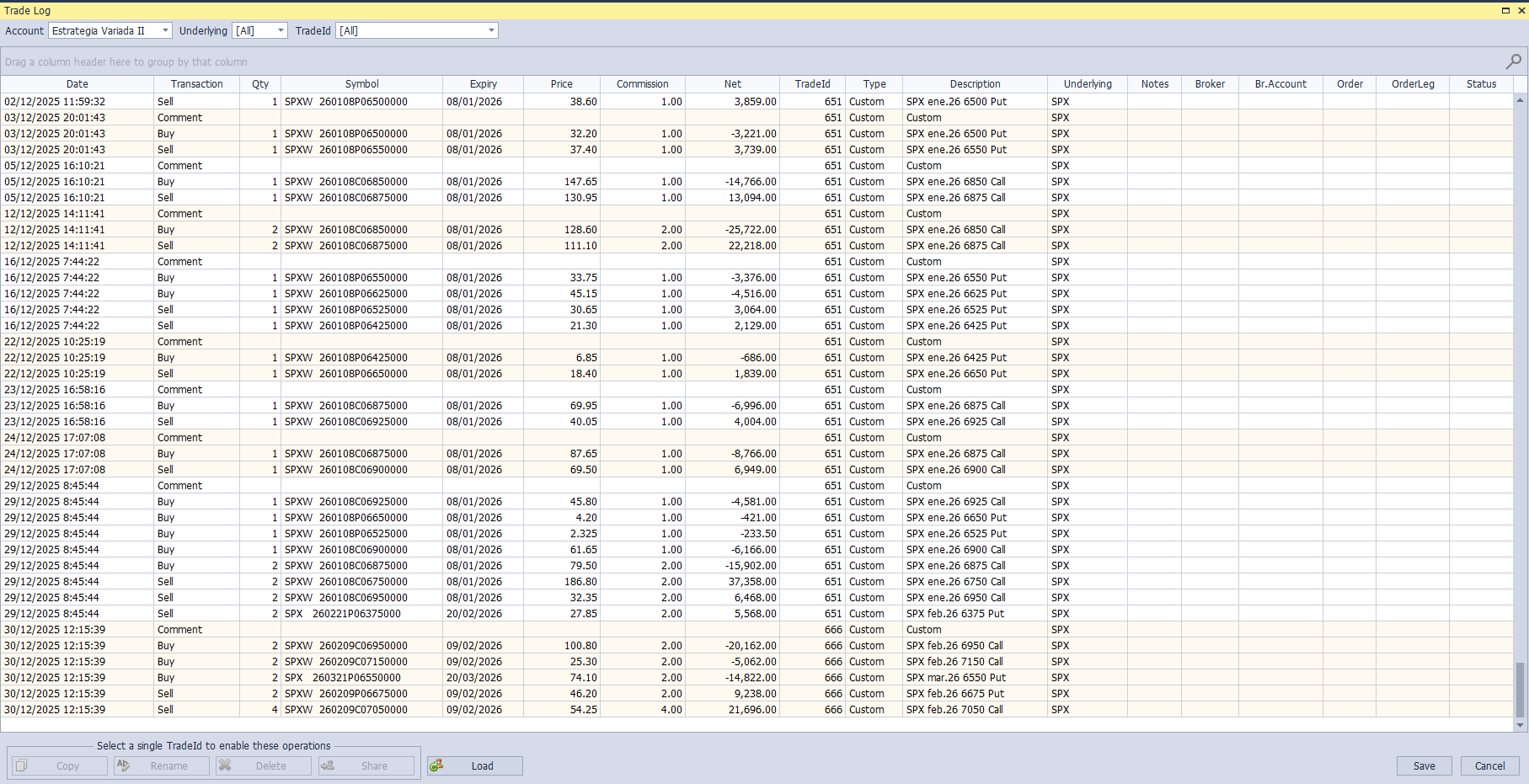Click the scrollbar down arrow
Screen dimensions: 1529x784
tap(1521, 724)
